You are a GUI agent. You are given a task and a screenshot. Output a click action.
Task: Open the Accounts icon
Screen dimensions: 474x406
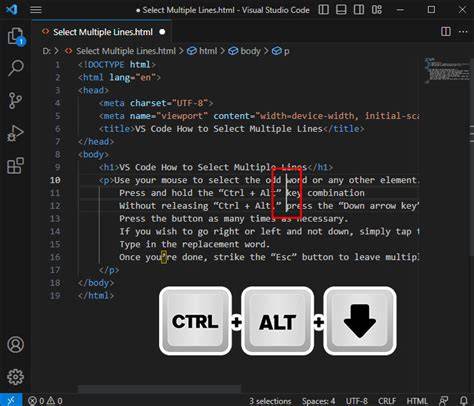15,345
